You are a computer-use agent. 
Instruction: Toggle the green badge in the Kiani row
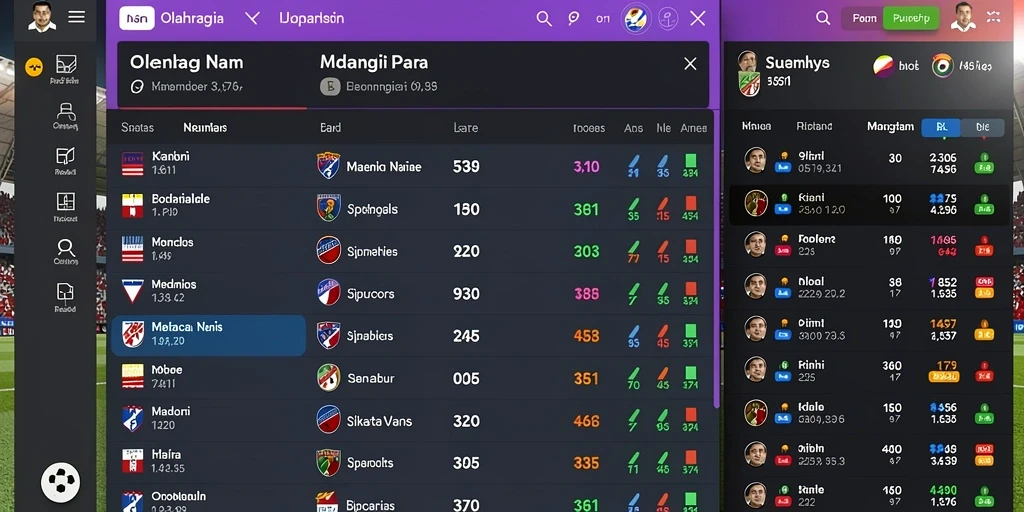click(x=984, y=204)
